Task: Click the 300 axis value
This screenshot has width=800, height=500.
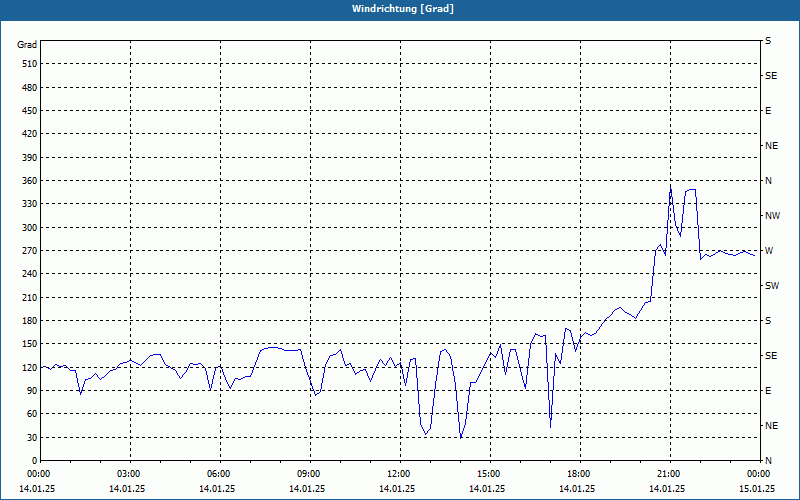Action: coord(30,228)
